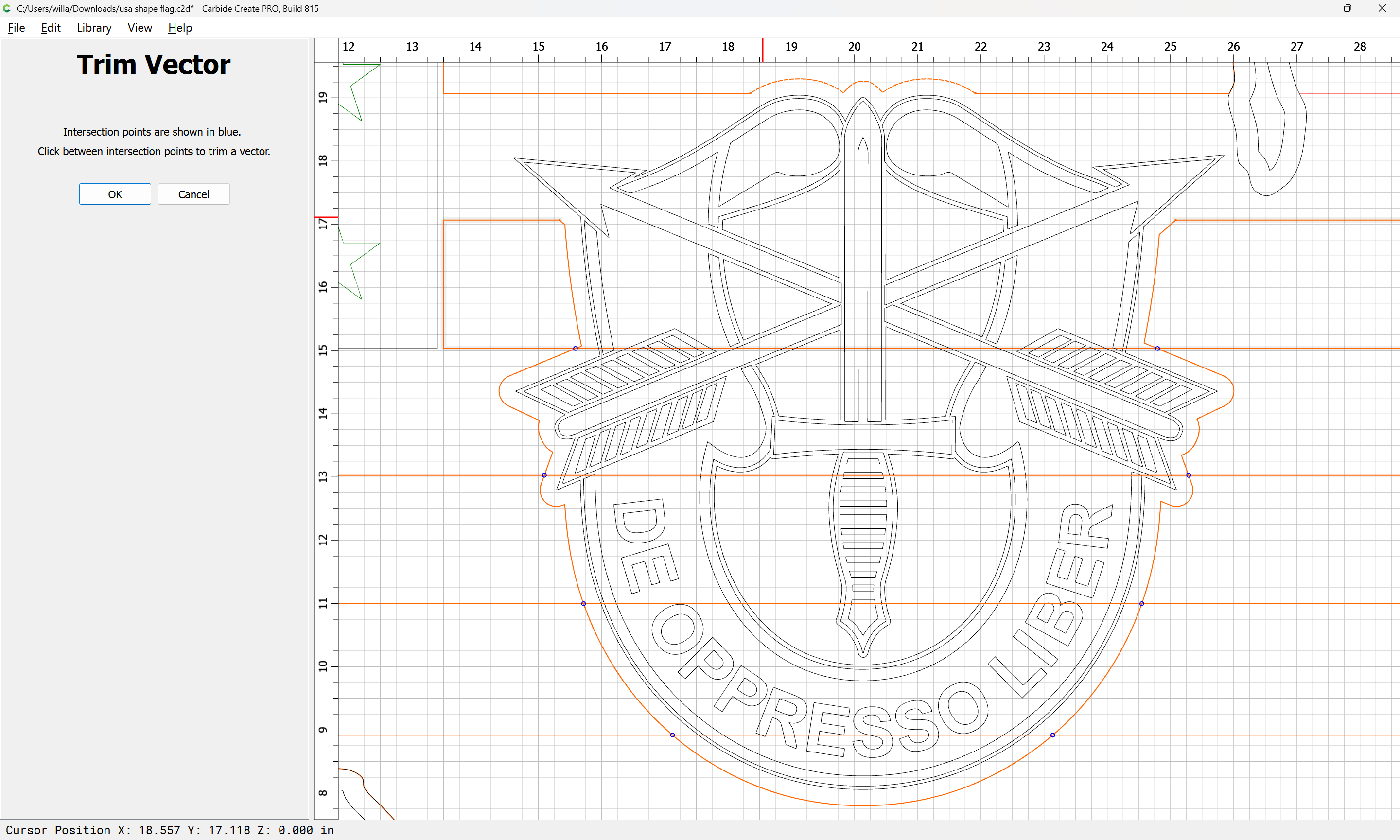The width and height of the screenshot is (1400, 840).
Task: Click 'Intersection points are shown in blue.' text
Action: coord(152,132)
